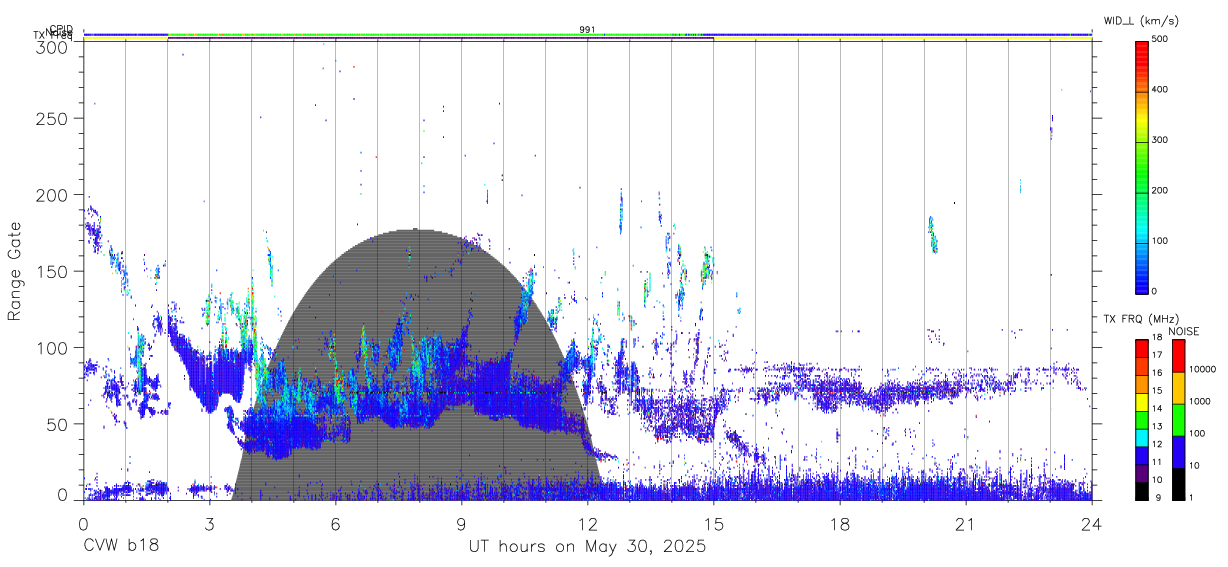Click the 'NOISE' legend title
The width and height of the screenshot is (1228, 567).
point(1184,331)
